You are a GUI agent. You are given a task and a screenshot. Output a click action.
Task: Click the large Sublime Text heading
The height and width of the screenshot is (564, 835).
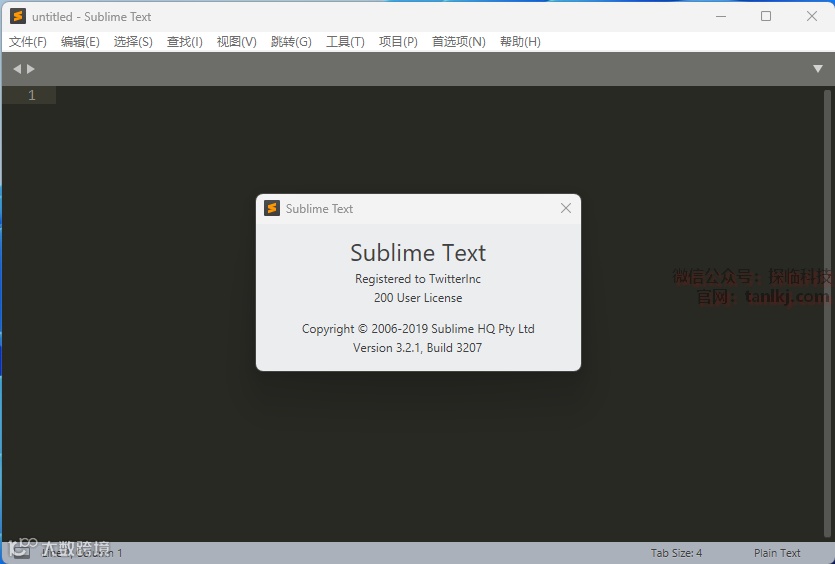418,253
